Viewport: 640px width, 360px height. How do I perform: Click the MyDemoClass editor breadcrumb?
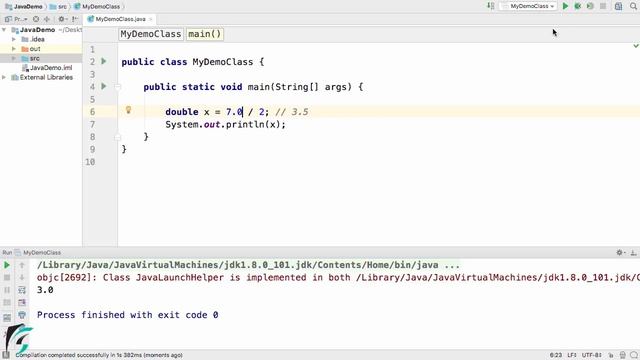pyautogui.click(x=151, y=34)
